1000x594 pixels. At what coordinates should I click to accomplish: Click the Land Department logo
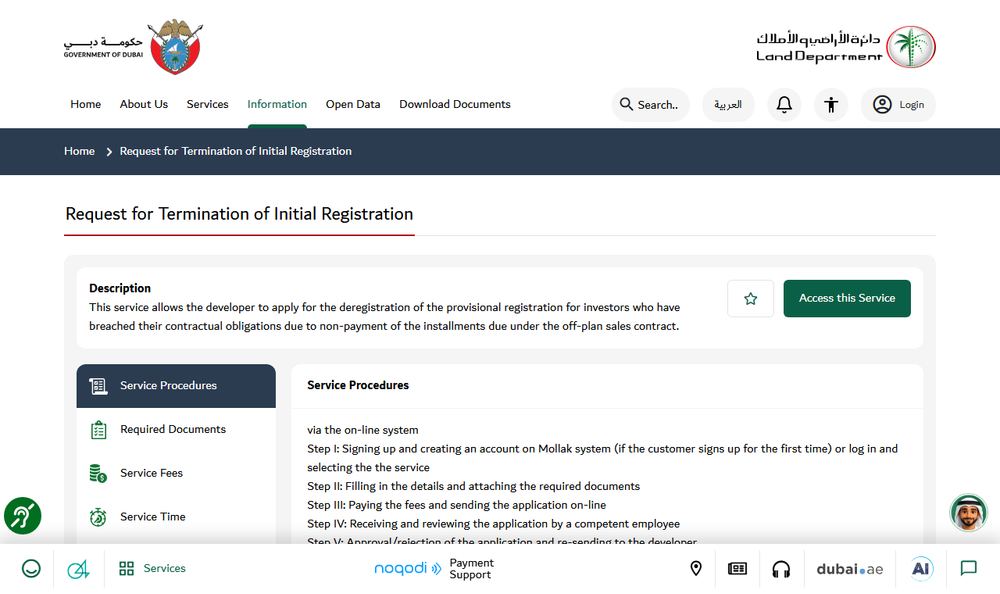pos(846,47)
